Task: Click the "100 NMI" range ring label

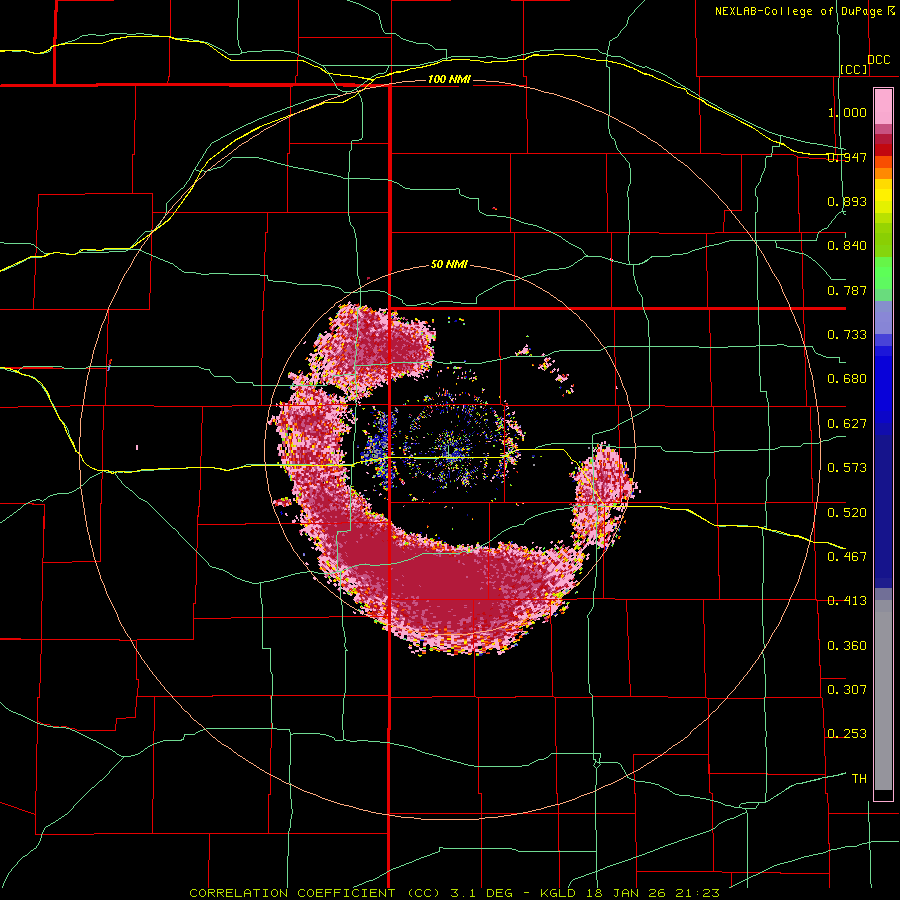Action: click(x=449, y=79)
